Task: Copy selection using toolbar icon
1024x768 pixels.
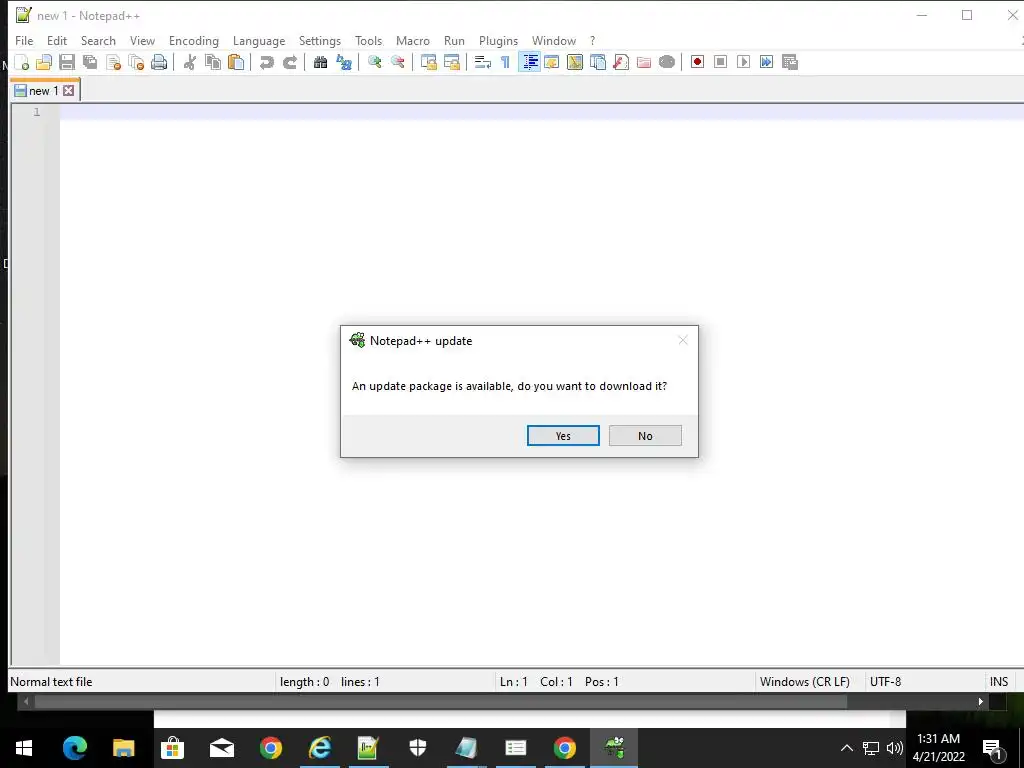Action: (x=212, y=62)
